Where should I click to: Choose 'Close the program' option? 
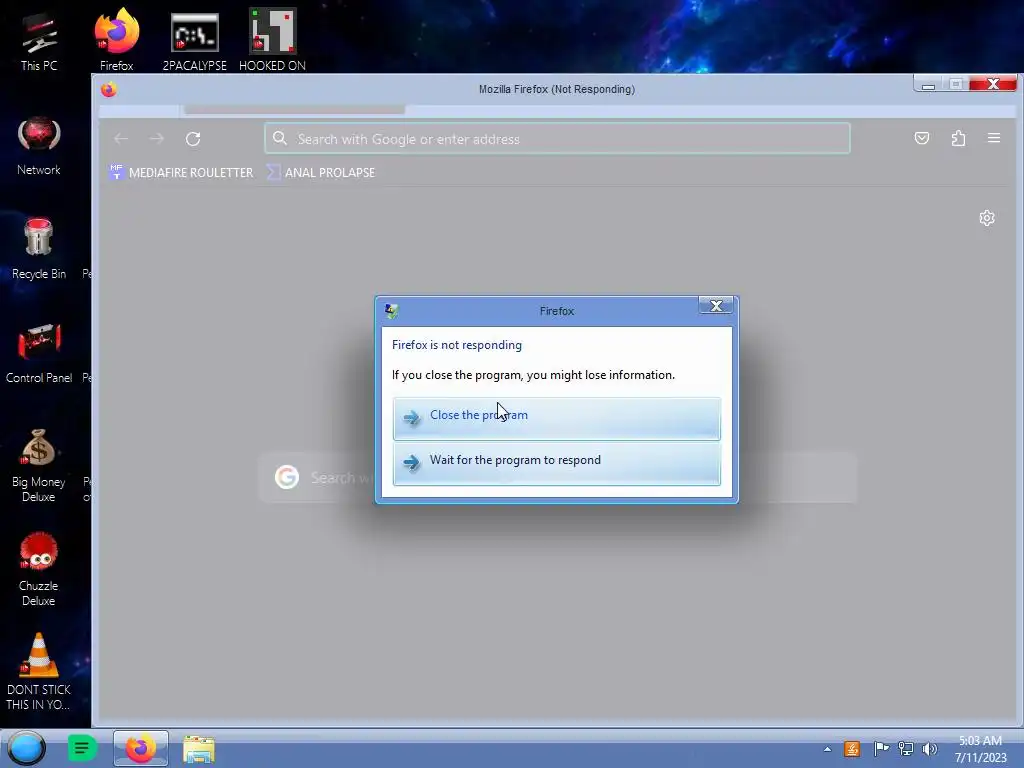pos(556,418)
